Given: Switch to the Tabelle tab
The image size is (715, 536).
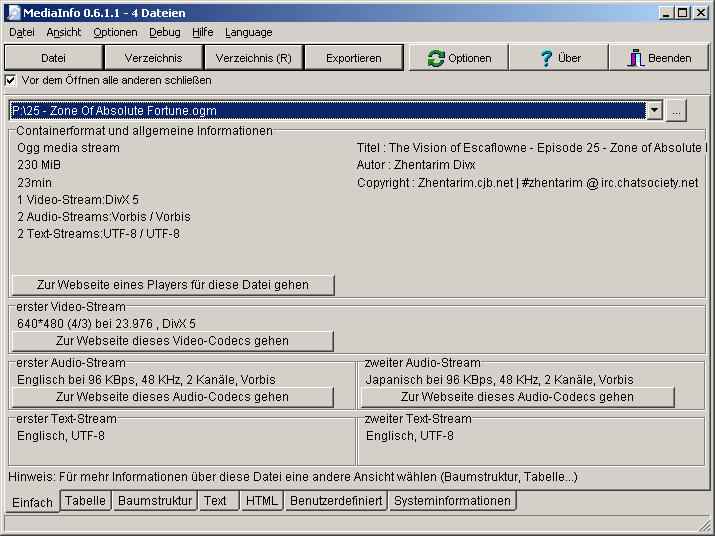Looking at the screenshot, I should pos(85,500).
